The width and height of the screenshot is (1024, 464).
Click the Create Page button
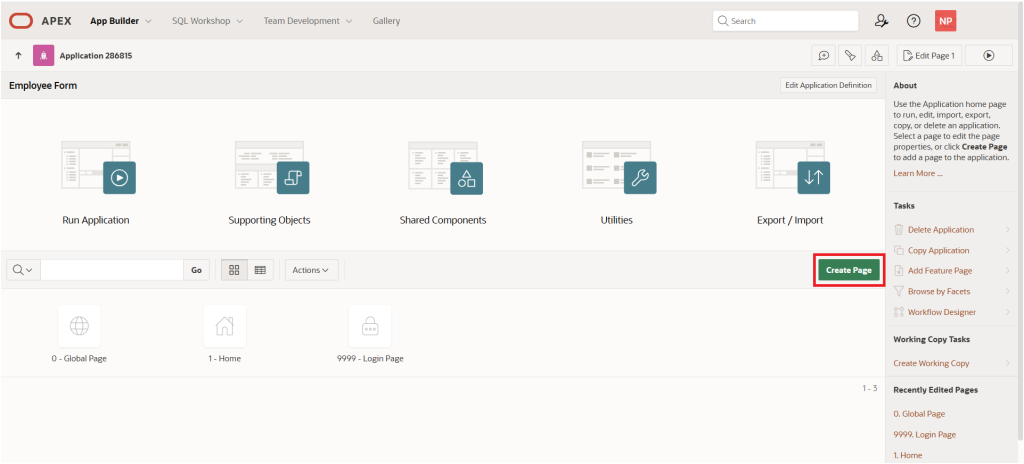click(x=848, y=270)
